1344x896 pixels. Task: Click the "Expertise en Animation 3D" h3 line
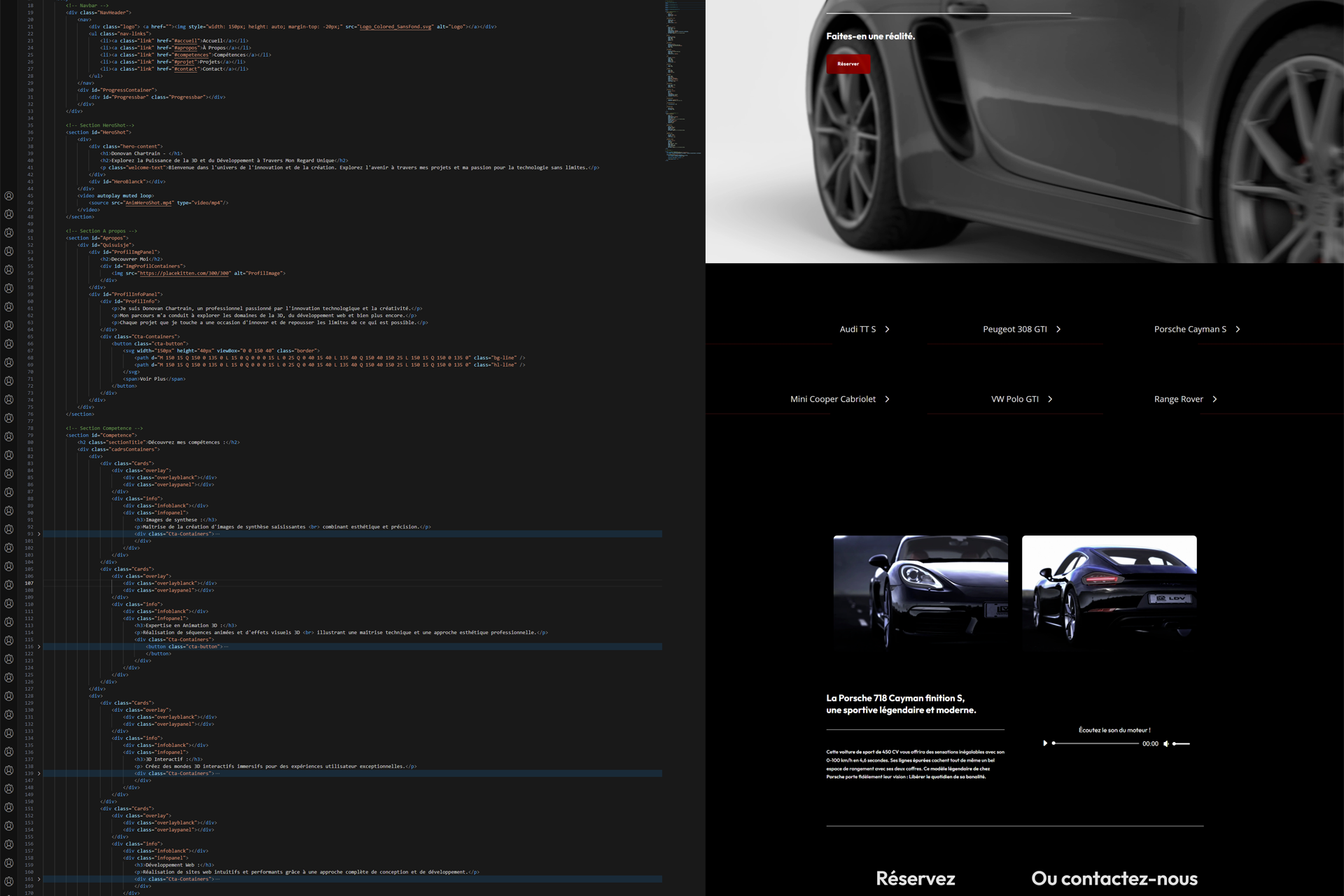pyautogui.click(x=185, y=626)
